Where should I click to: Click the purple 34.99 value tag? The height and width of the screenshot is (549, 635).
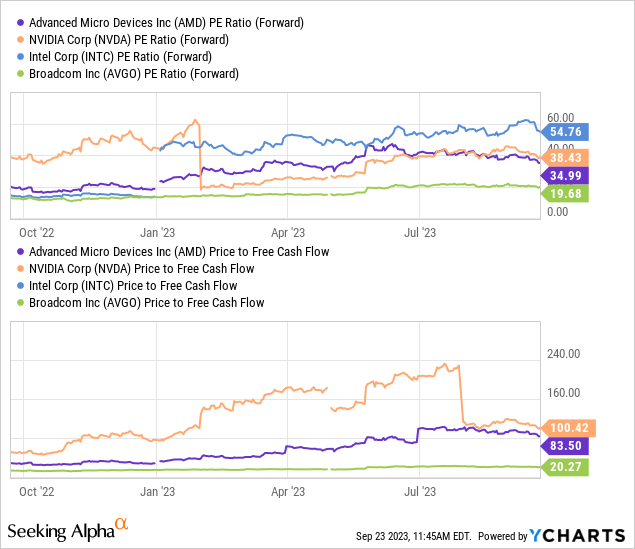565,175
